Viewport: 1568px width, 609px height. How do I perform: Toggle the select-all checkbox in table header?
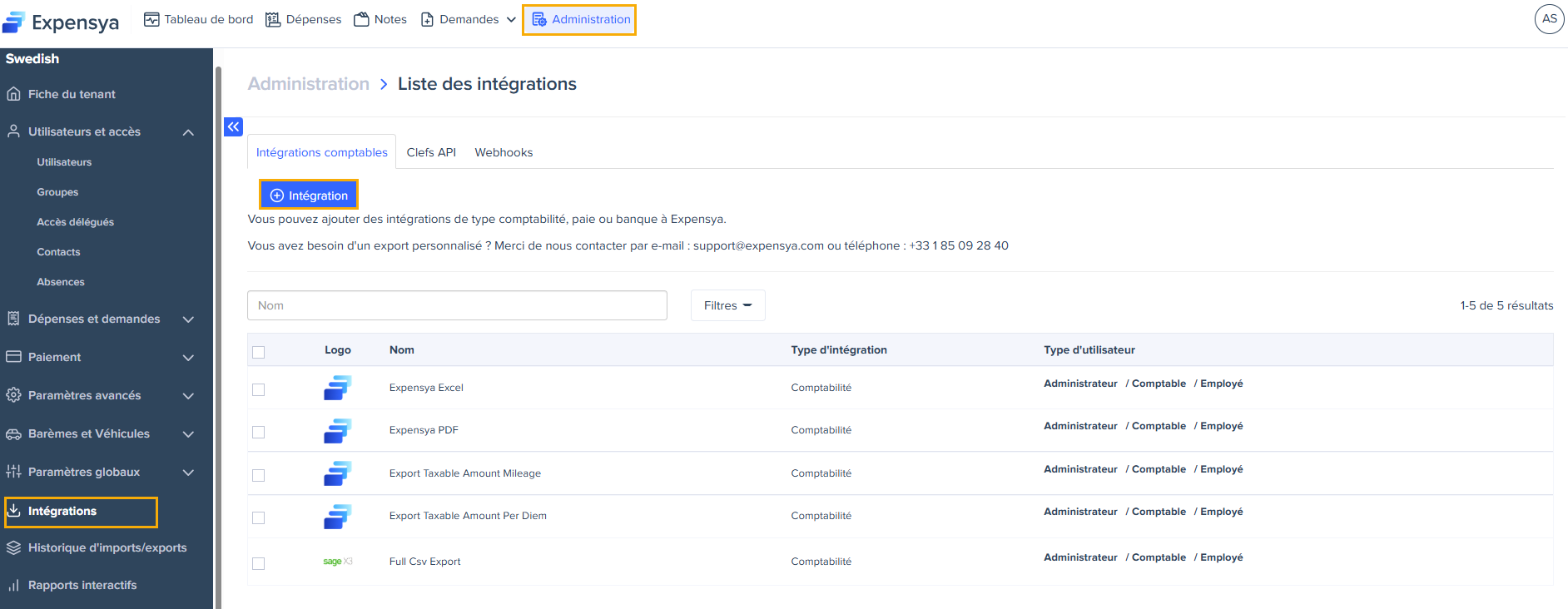(259, 352)
